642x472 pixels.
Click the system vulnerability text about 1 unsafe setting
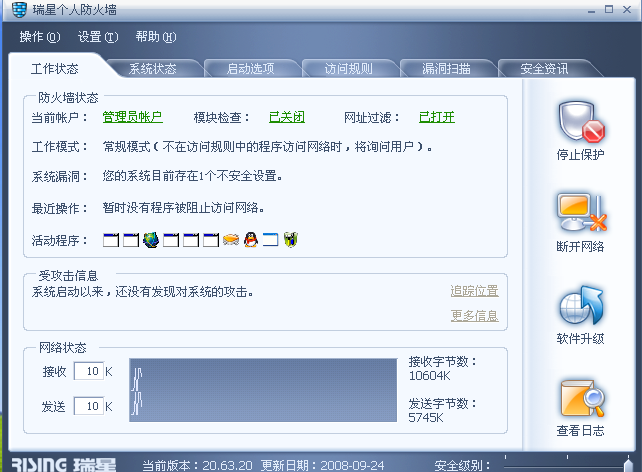click(192, 176)
